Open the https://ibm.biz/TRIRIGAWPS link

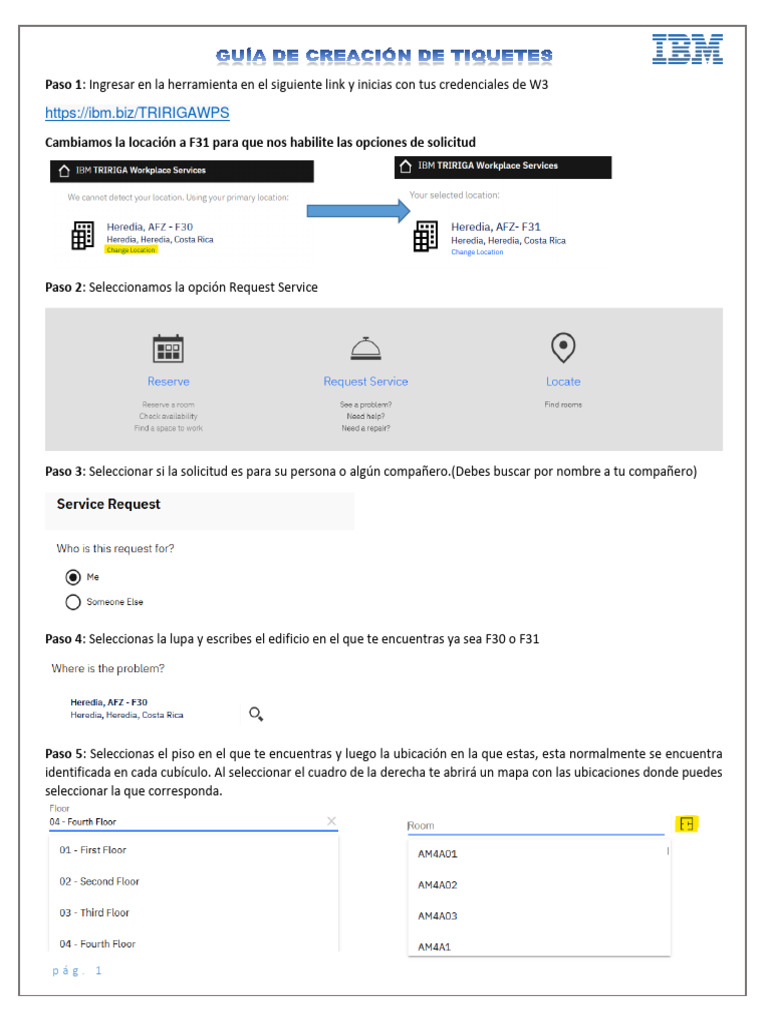click(137, 113)
